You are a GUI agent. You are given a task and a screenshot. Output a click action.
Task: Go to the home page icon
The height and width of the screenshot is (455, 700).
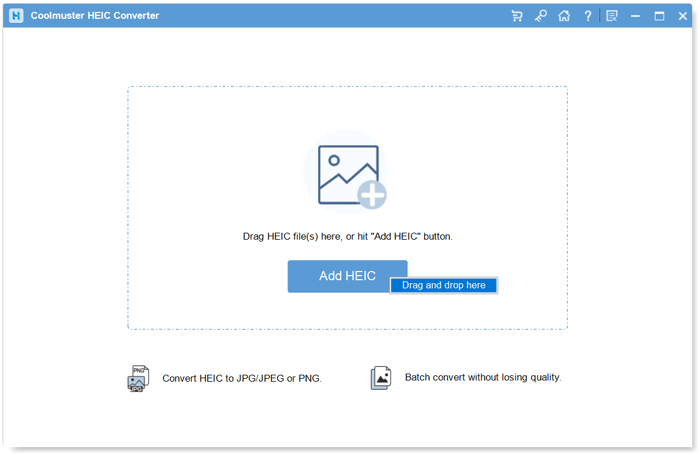(564, 16)
